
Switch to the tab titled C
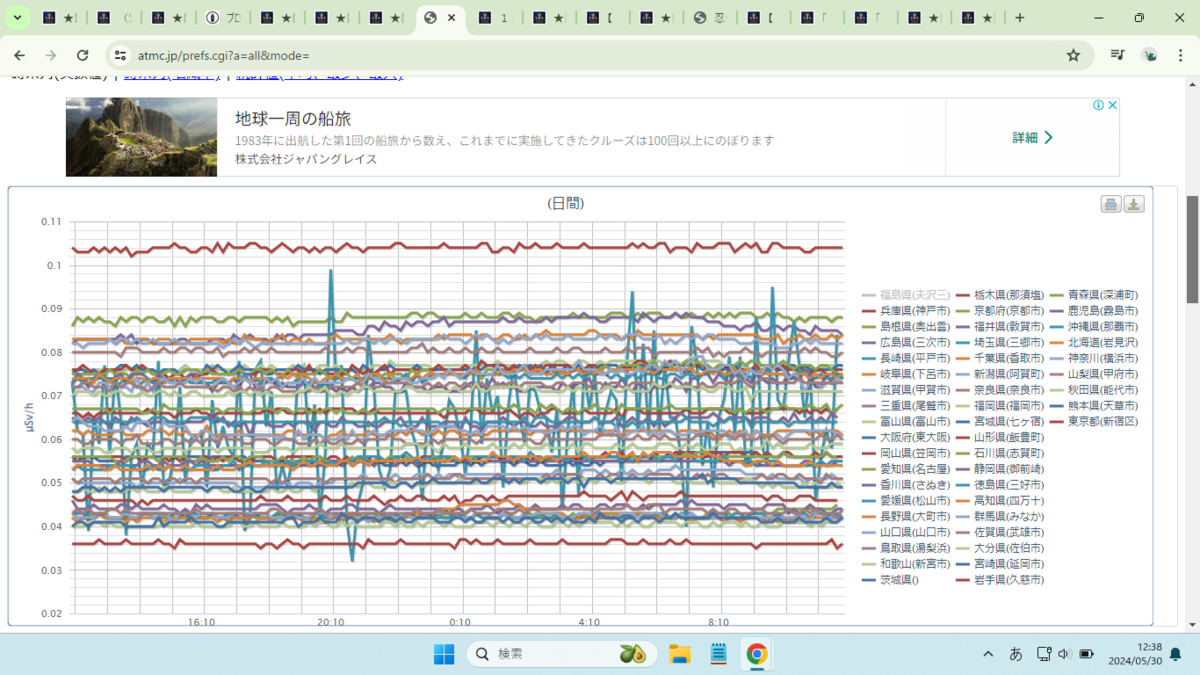coord(115,18)
